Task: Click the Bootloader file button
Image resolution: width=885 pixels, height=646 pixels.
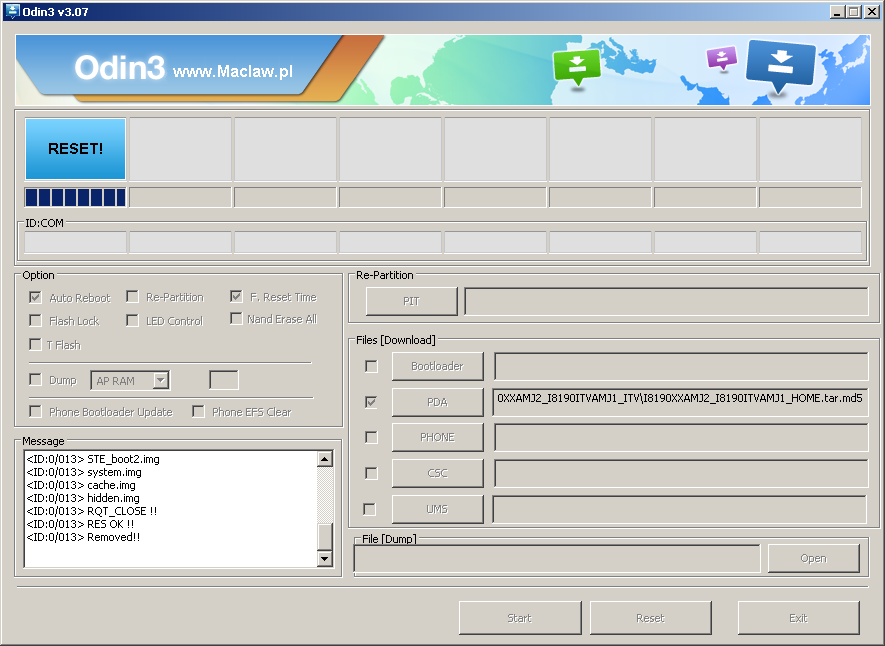Action: click(x=437, y=366)
